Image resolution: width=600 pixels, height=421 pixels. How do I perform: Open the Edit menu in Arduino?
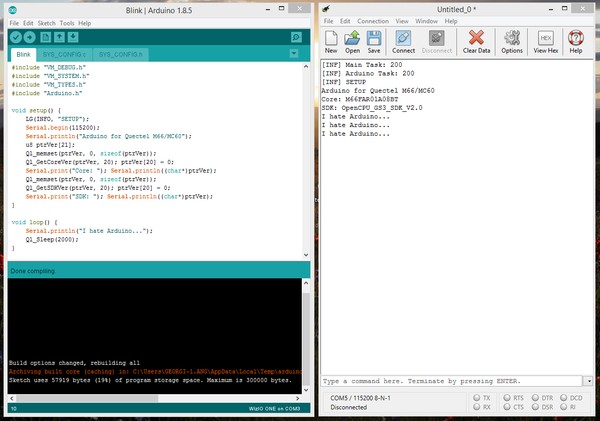(28, 23)
